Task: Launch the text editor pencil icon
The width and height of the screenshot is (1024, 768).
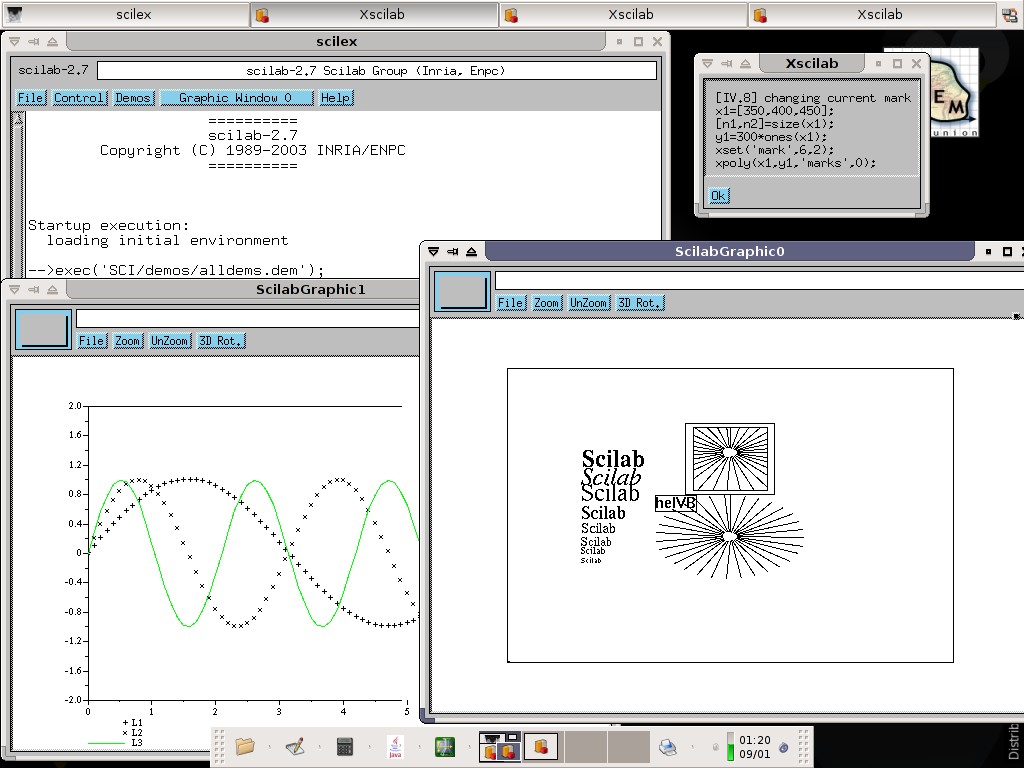Action: coord(294,746)
